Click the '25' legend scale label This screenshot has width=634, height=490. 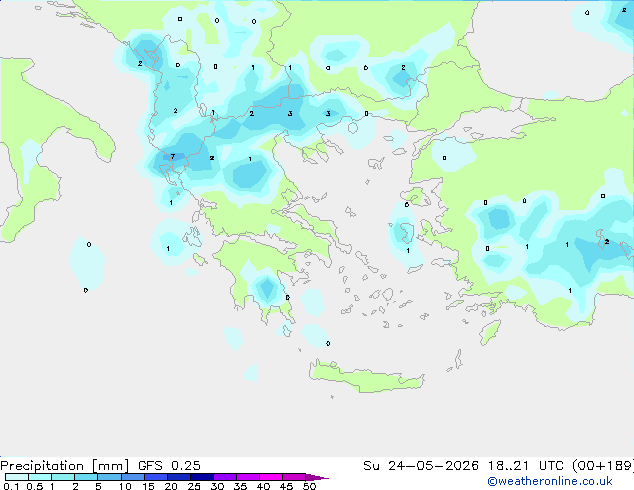coord(194,486)
